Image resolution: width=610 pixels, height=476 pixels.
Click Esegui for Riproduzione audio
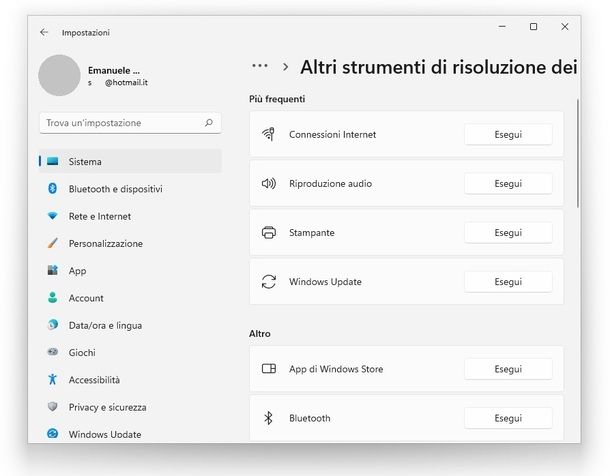(508, 184)
